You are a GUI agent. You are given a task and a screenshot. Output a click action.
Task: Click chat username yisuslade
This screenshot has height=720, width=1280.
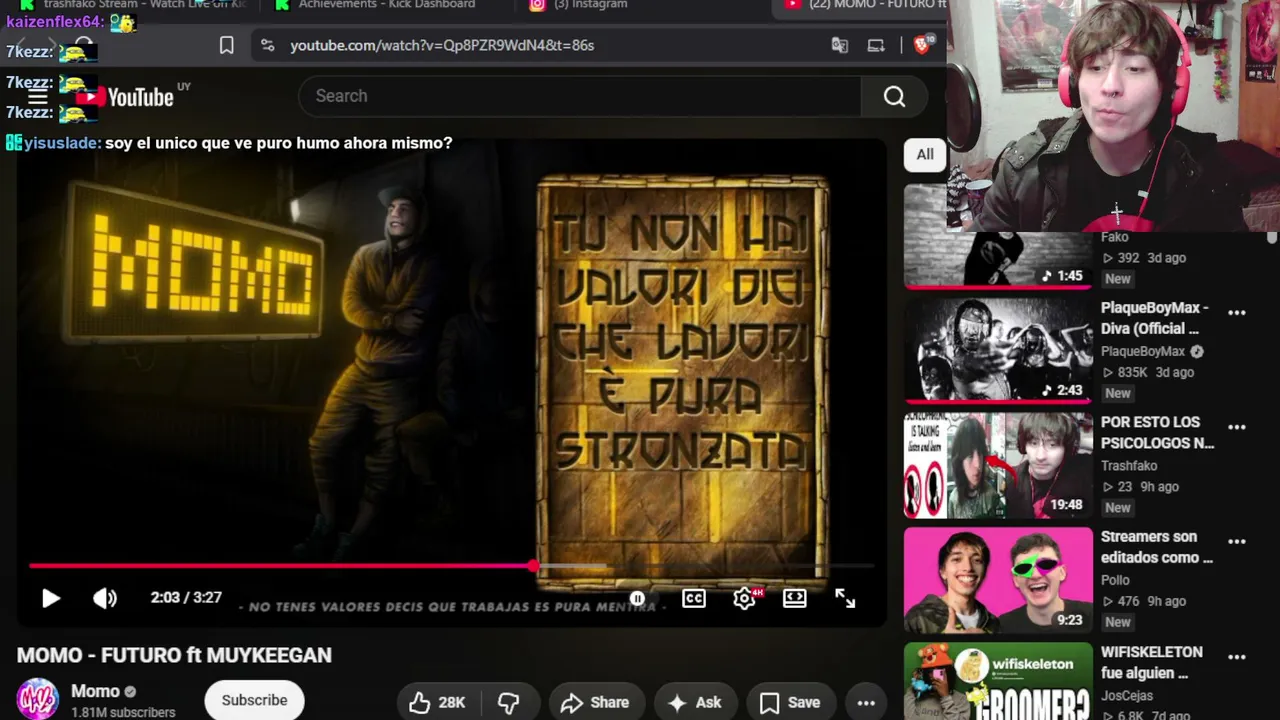point(60,143)
